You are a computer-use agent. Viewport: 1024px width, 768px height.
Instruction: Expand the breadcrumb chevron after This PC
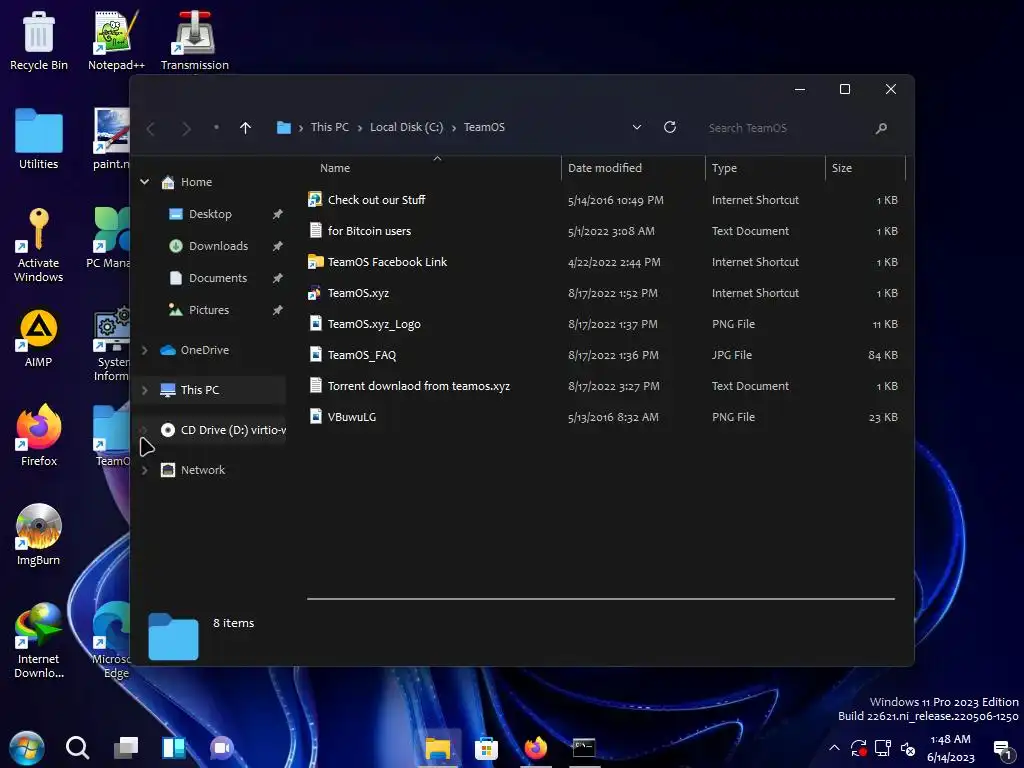coord(359,128)
